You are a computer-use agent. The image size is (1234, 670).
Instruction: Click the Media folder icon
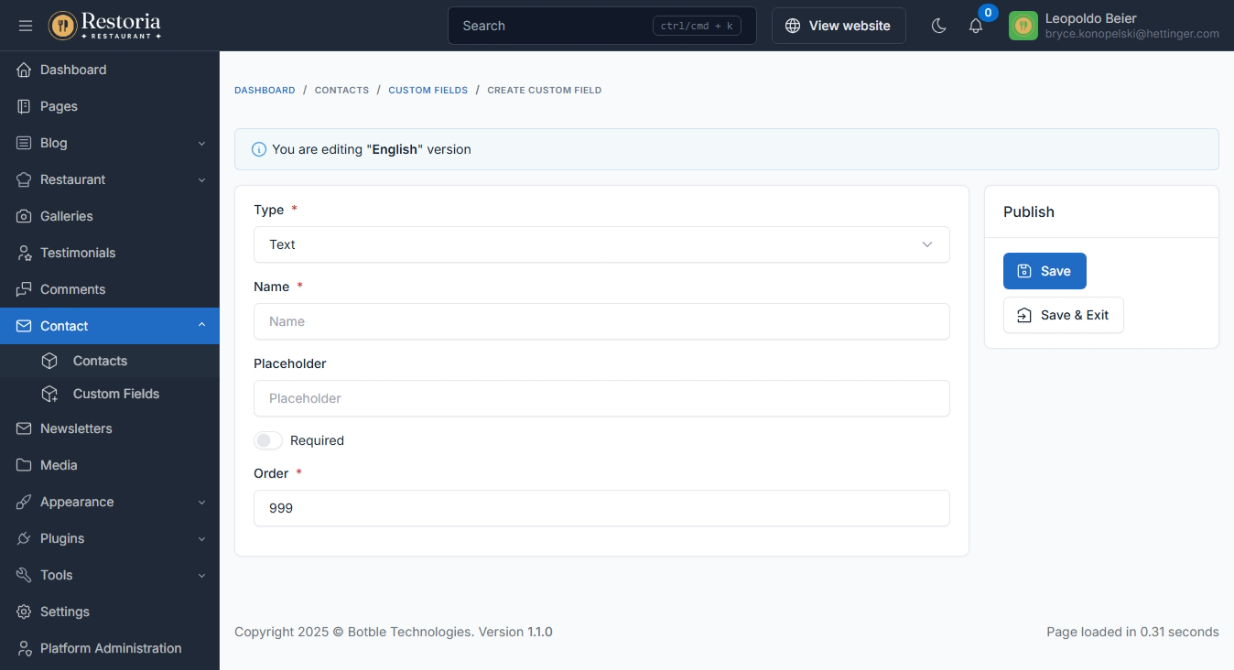click(24, 465)
